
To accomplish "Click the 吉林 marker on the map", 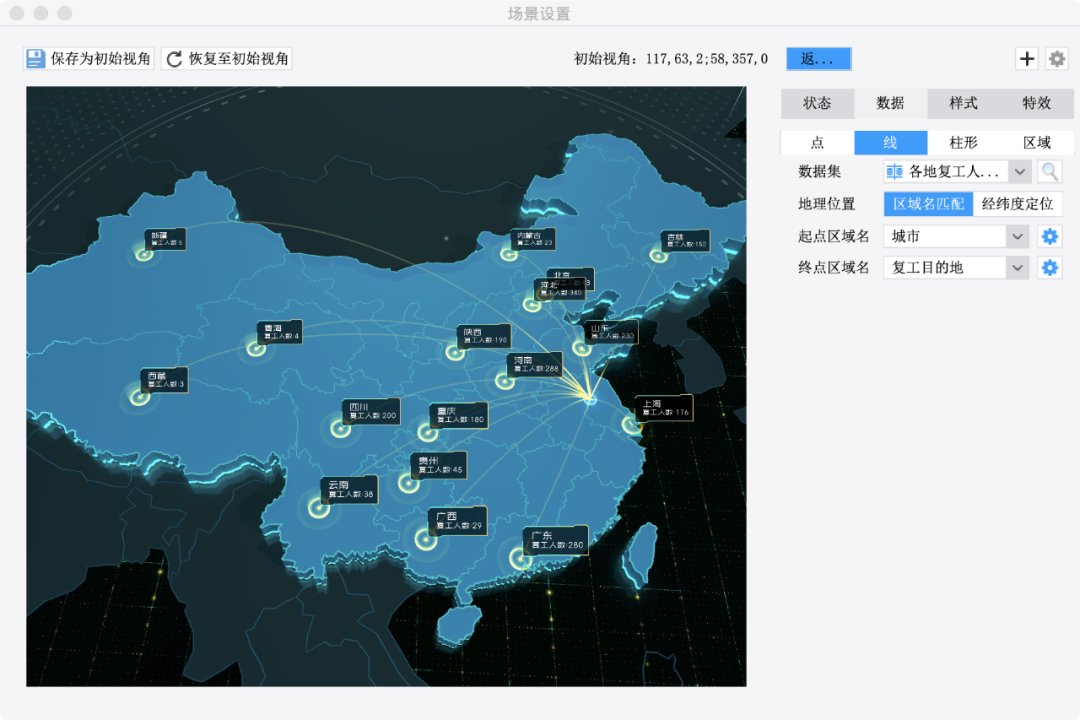I will click(658, 256).
